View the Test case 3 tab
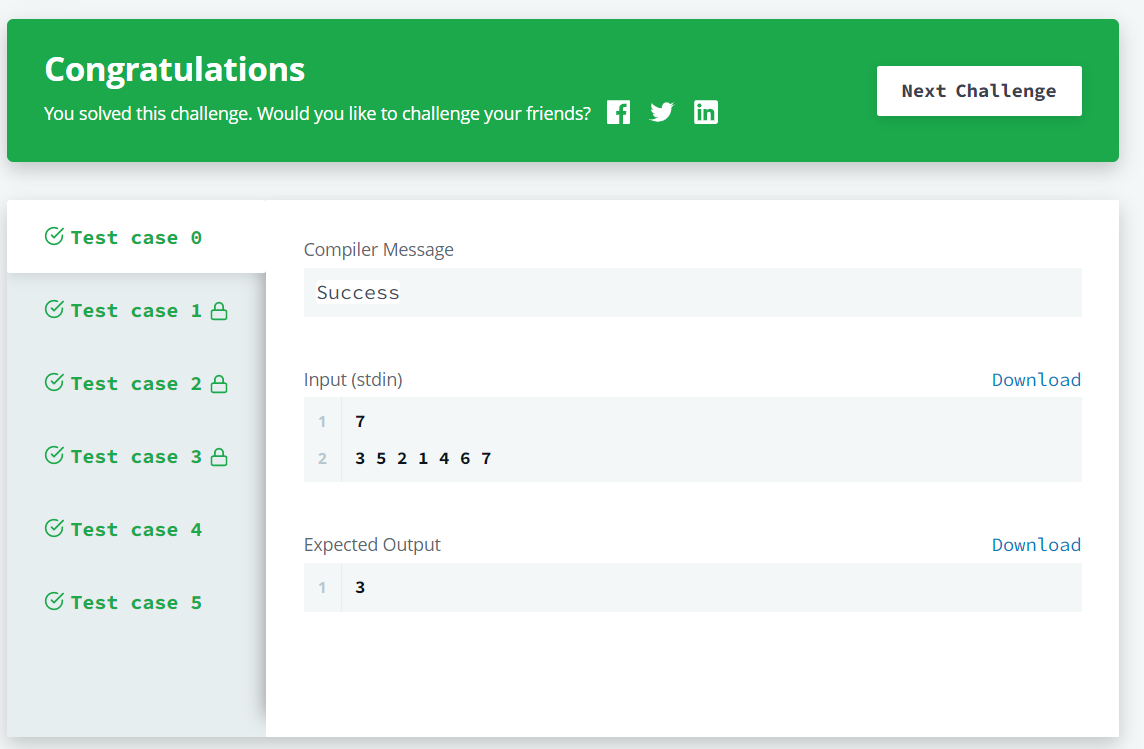The image size is (1144, 749). 136,456
